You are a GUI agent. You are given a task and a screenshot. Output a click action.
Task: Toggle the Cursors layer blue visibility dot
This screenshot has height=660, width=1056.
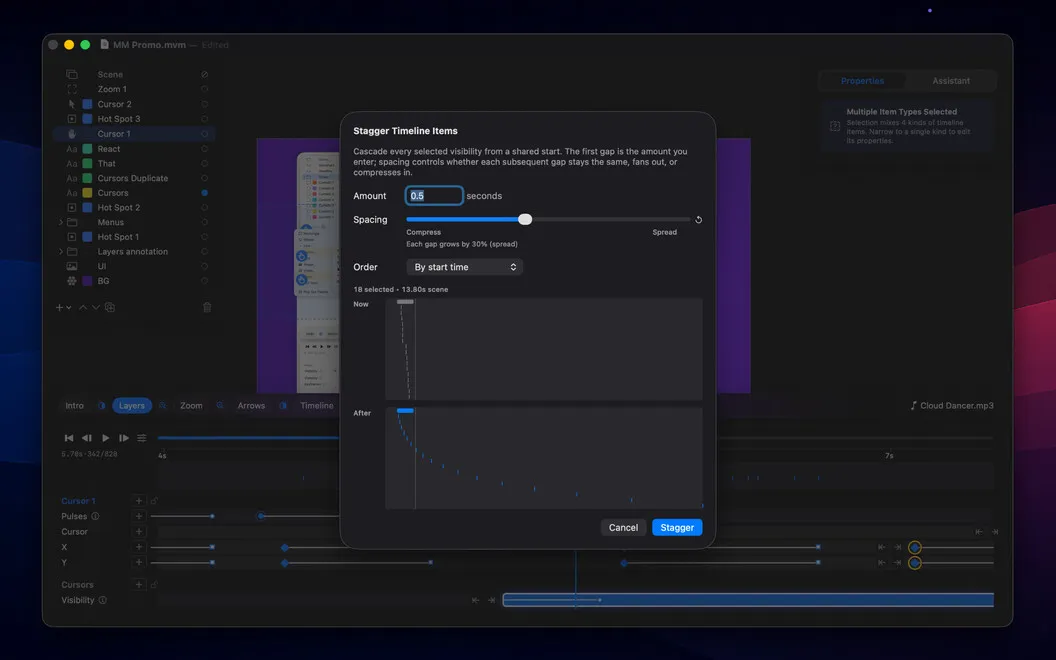205,193
